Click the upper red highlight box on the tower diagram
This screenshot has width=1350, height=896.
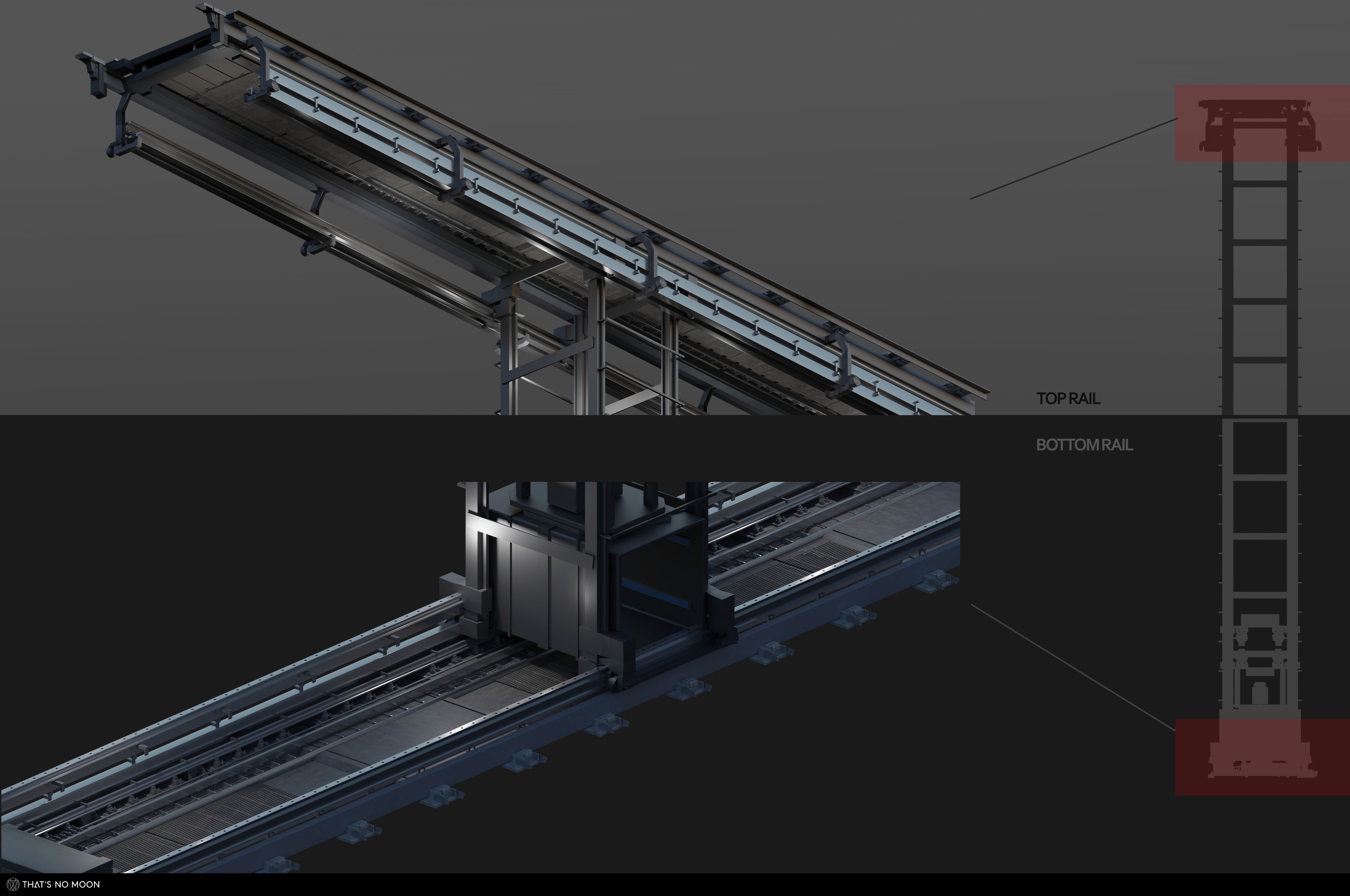(1261, 123)
